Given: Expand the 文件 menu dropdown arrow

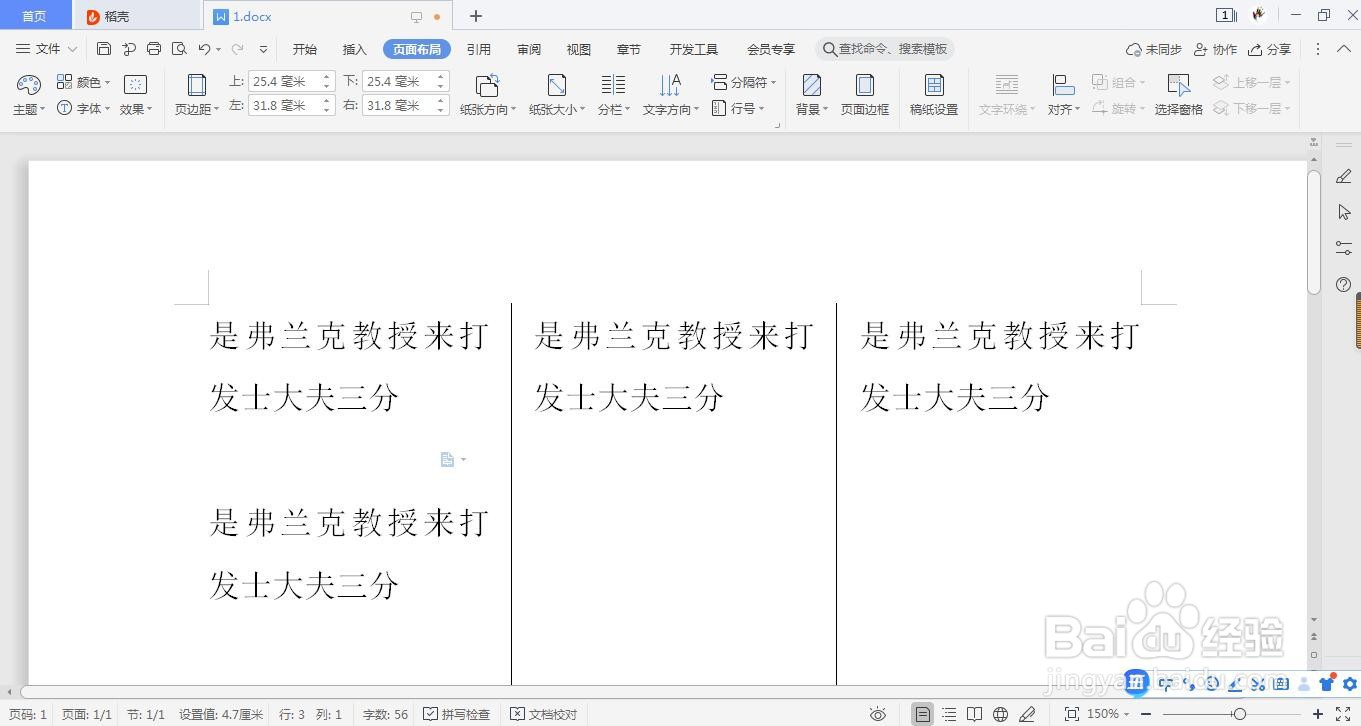Looking at the screenshot, I should click(72, 49).
